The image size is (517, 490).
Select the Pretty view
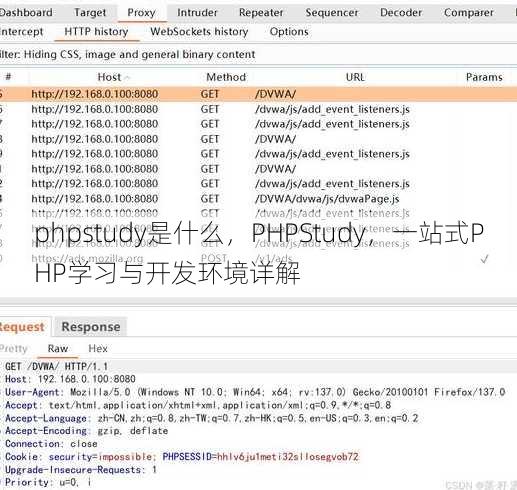(x=14, y=349)
